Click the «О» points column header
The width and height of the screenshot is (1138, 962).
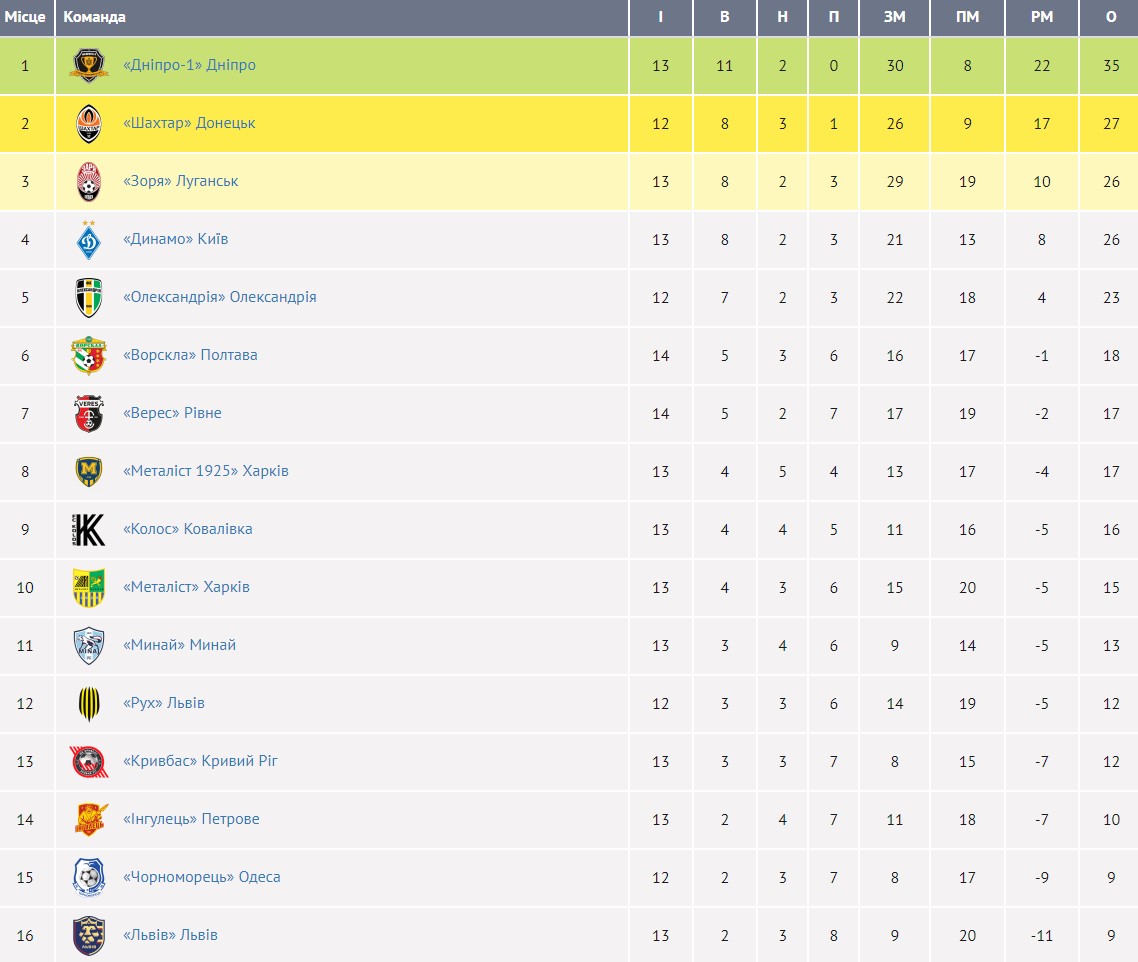click(x=1111, y=17)
